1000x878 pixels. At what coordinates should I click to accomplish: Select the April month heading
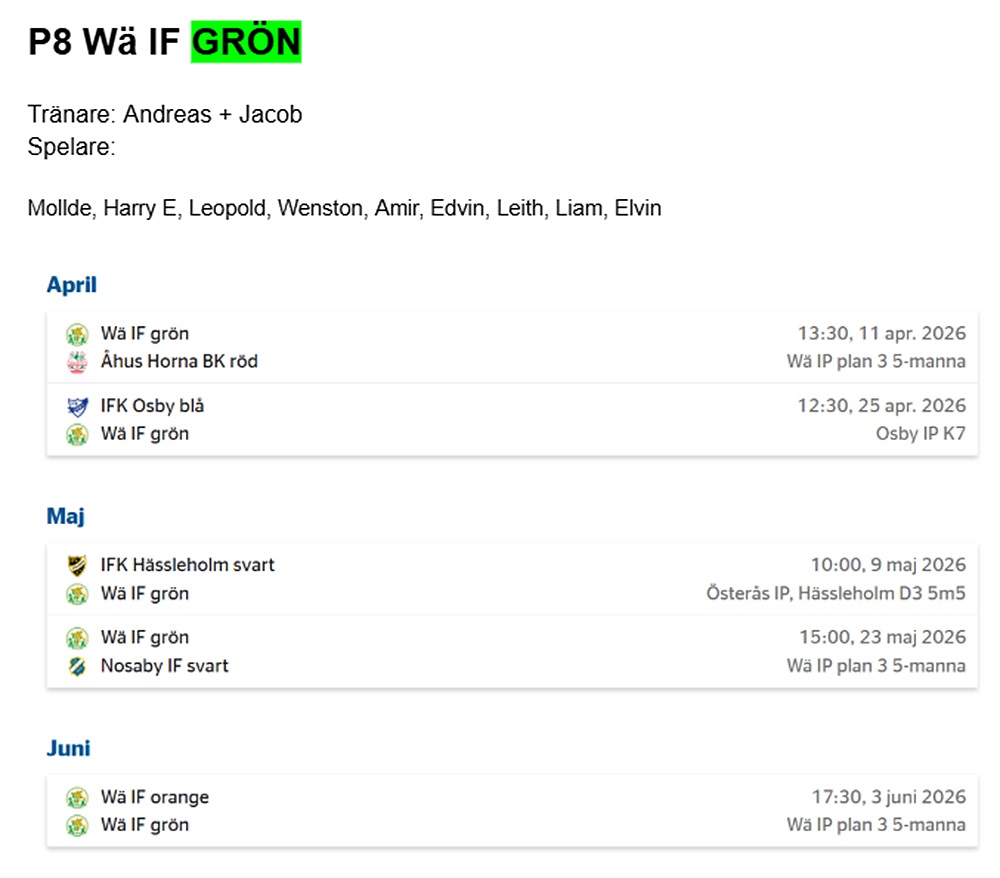72,285
